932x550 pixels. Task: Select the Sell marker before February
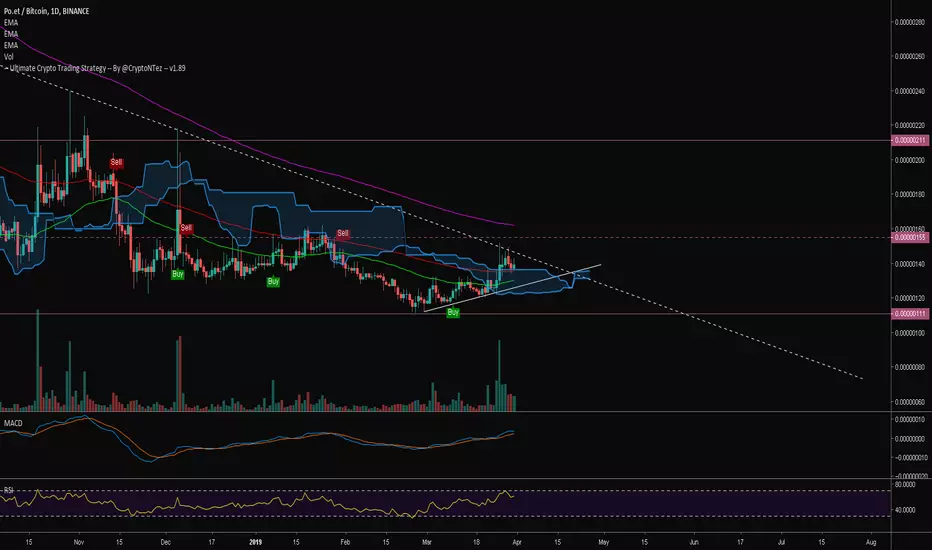tap(343, 233)
